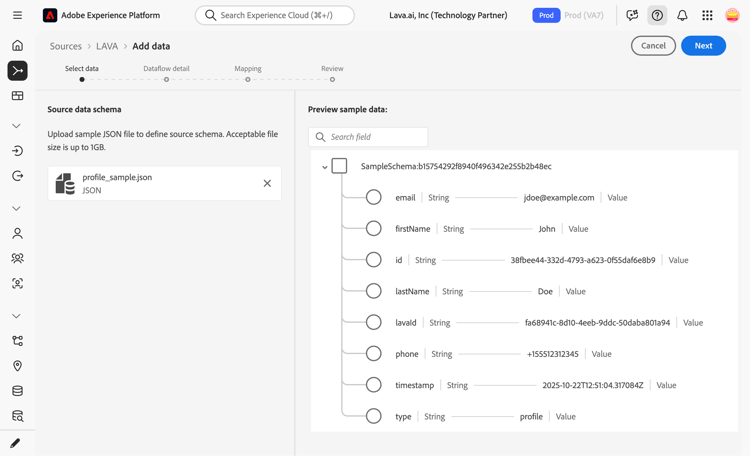Open the Data ingestion sidebar icon
750x456 pixels.
[17, 151]
